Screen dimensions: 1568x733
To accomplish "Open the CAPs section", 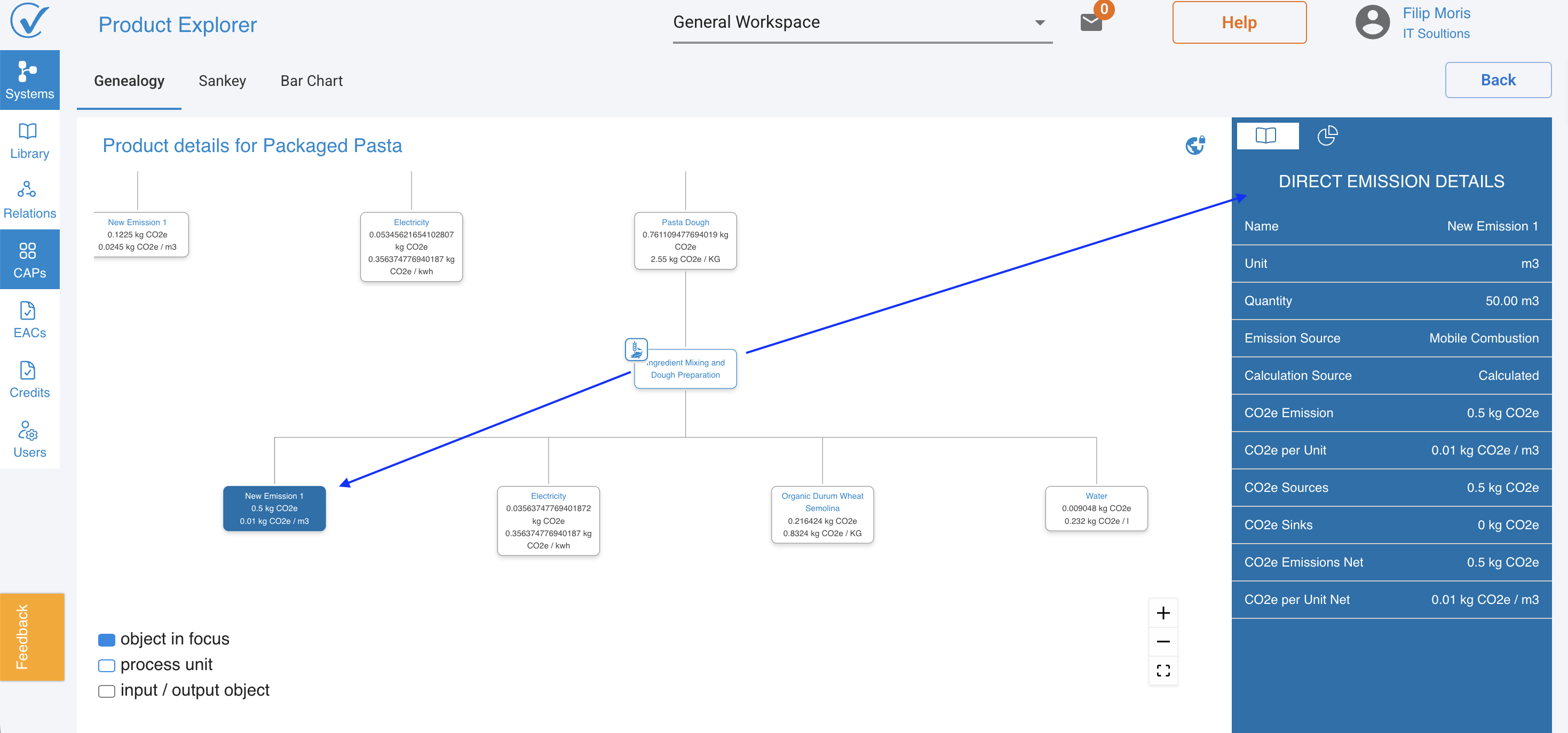I will [29, 259].
